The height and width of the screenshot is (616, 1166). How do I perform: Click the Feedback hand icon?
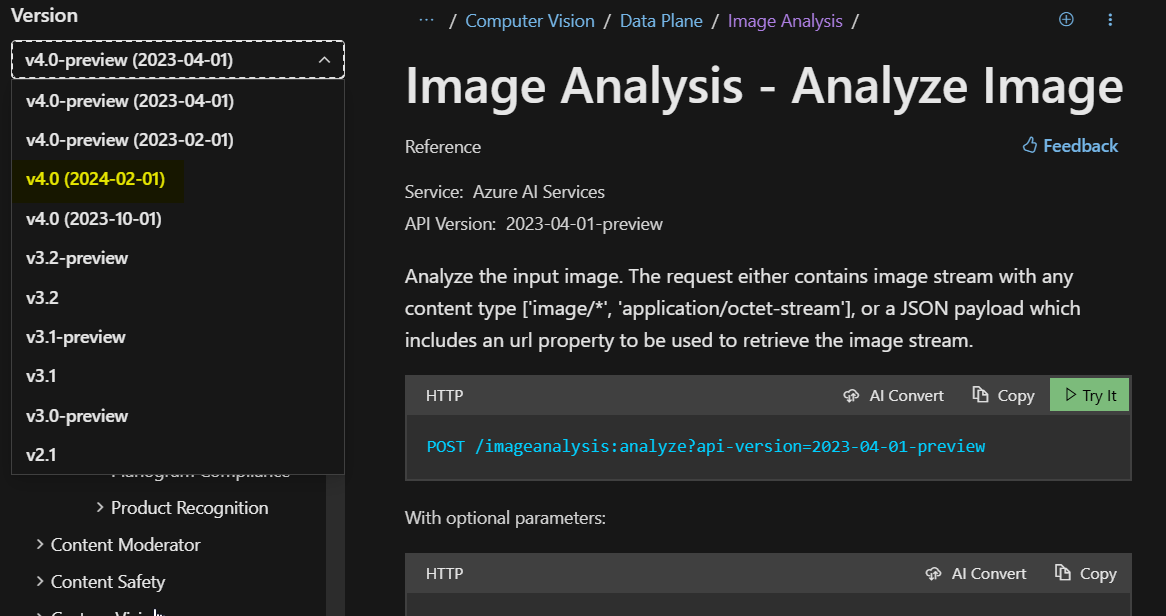(x=1029, y=145)
